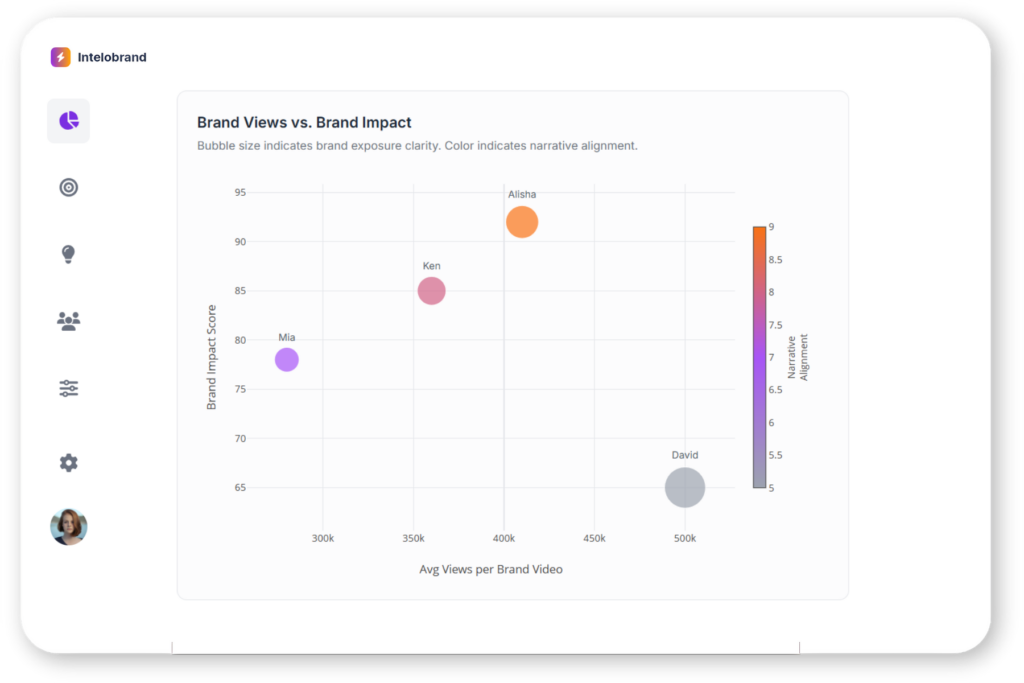Image resolution: width=1024 pixels, height=683 pixels.
Task: Open the gear settings icon
Action: [x=68, y=463]
